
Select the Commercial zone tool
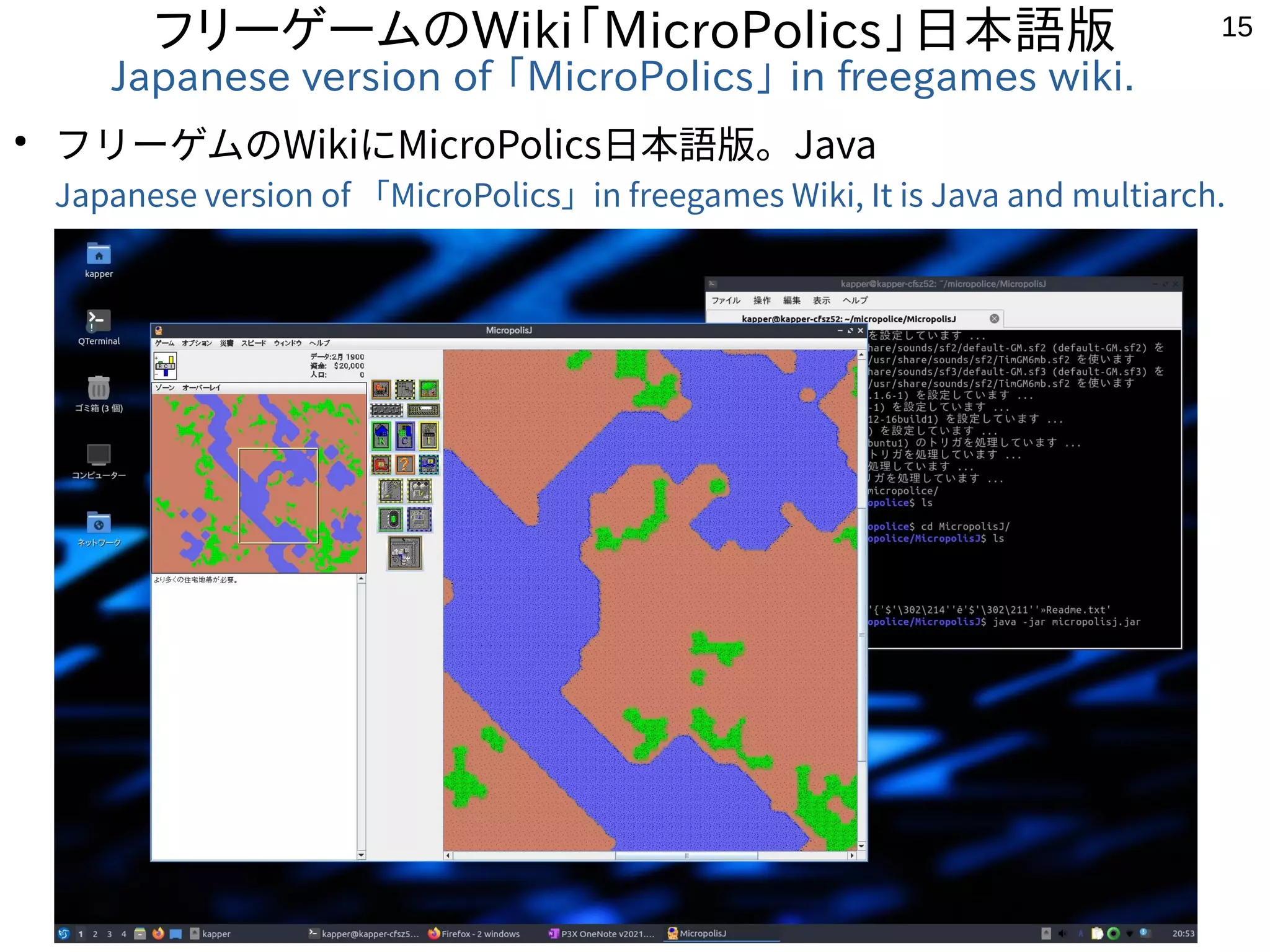click(x=405, y=436)
